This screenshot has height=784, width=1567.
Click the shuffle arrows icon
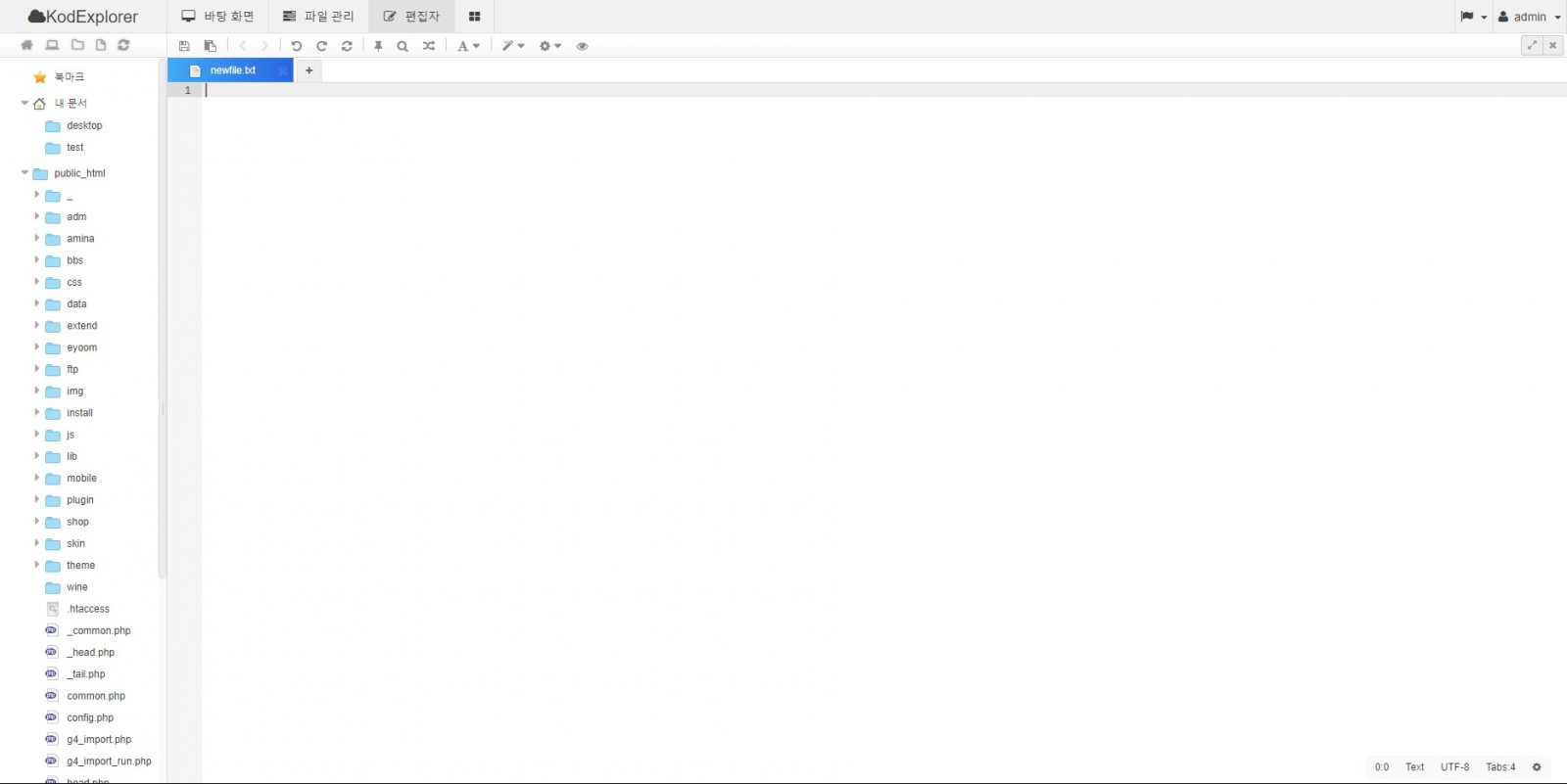click(429, 46)
